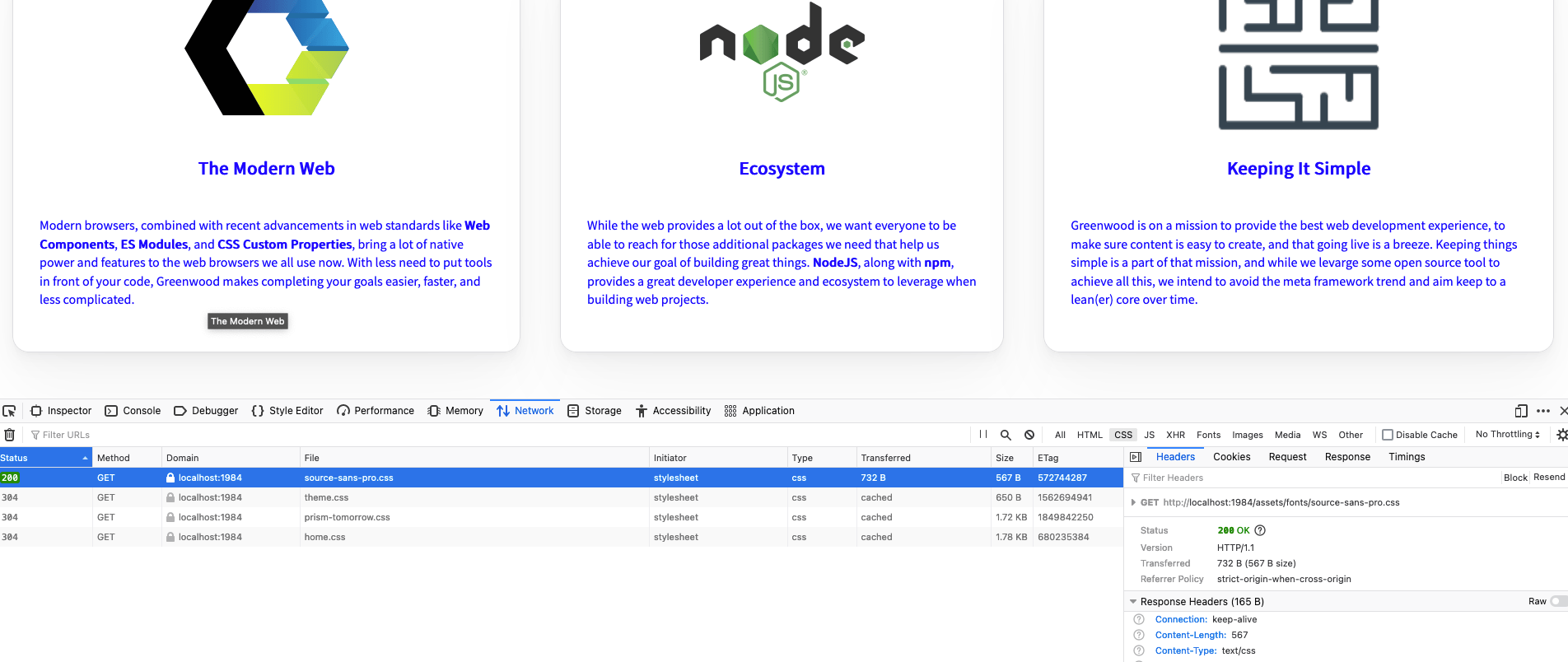1568x662 pixels.
Task: Toggle responsive design mode icon
Action: click(x=1521, y=411)
